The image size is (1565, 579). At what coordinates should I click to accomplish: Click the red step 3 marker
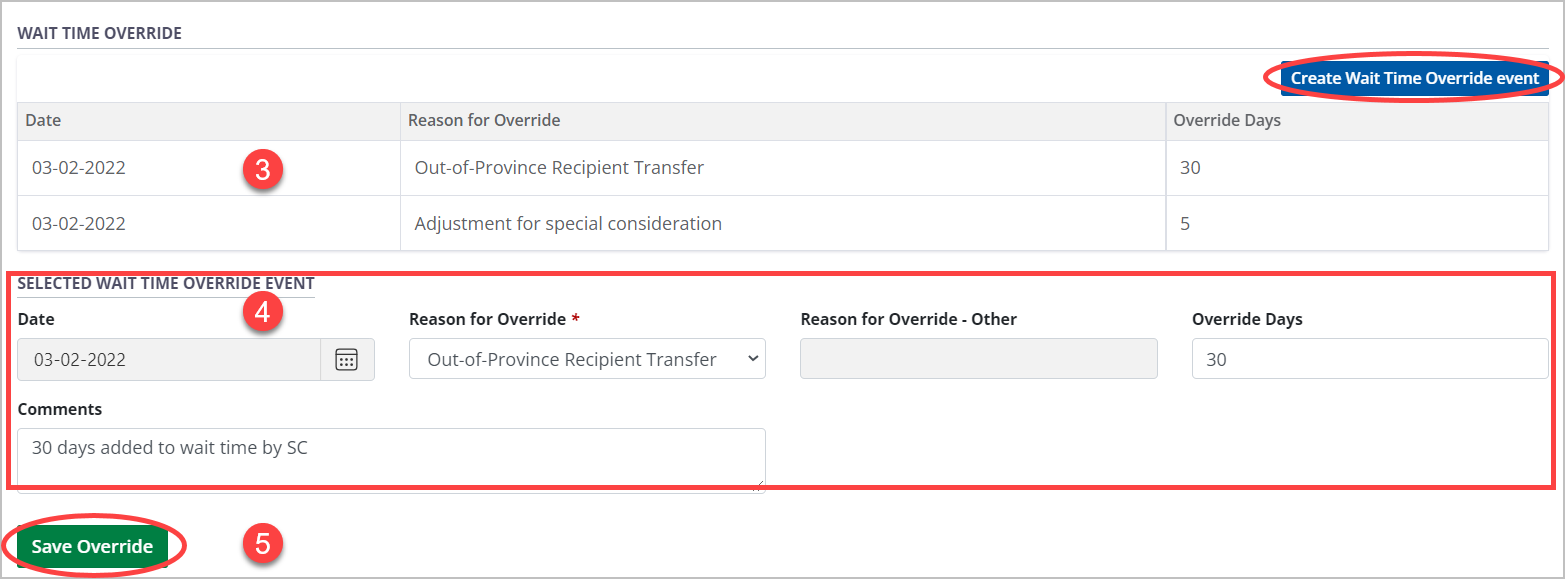click(x=263, y=169)
